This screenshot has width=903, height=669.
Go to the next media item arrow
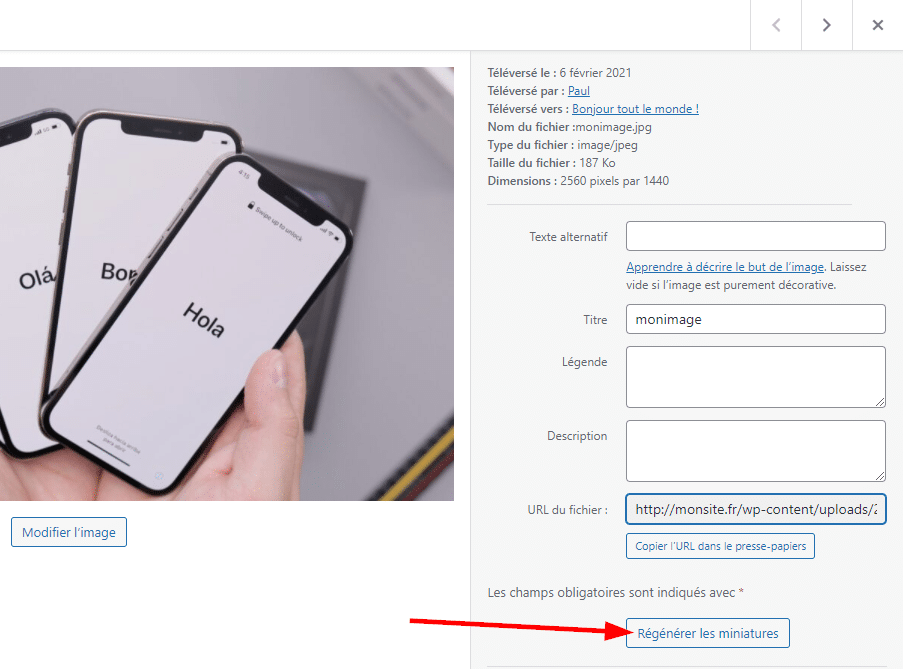(x=826, y=25)
